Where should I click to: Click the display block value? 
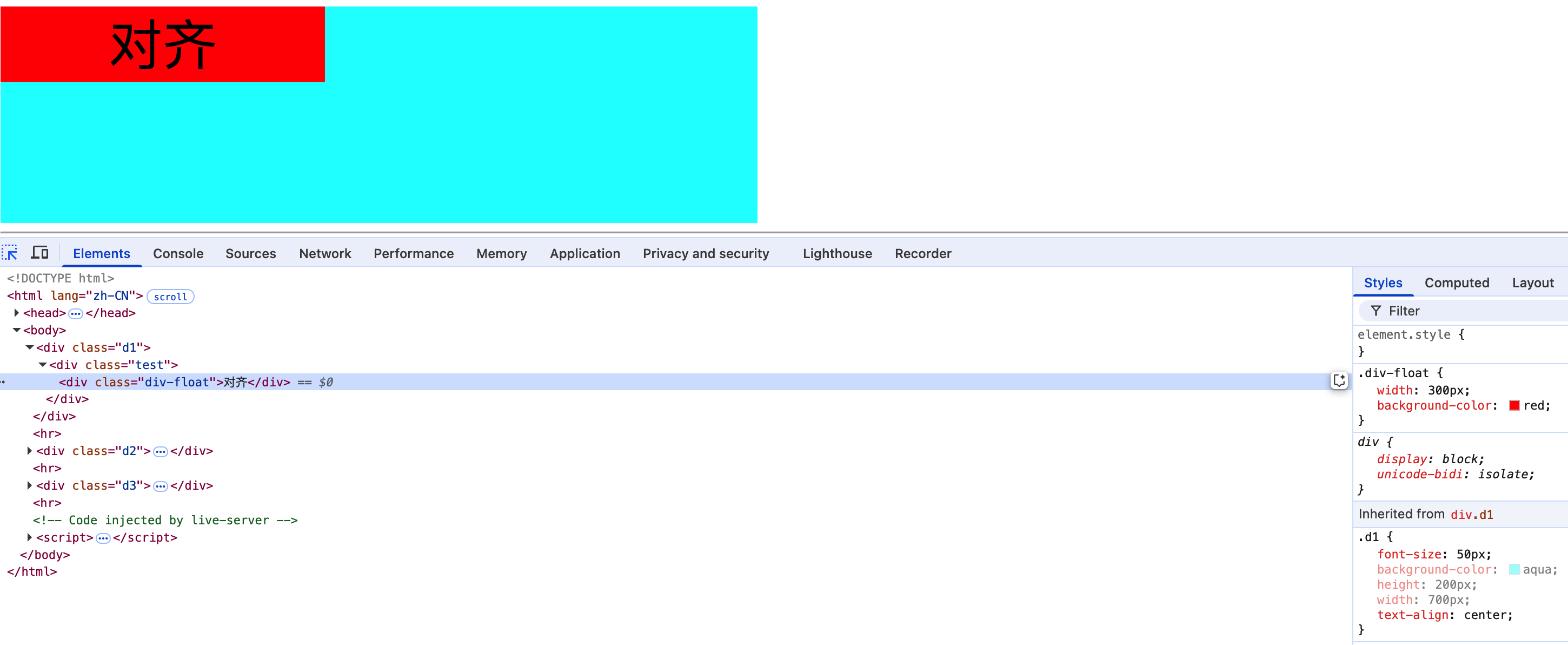[1460, 459]
